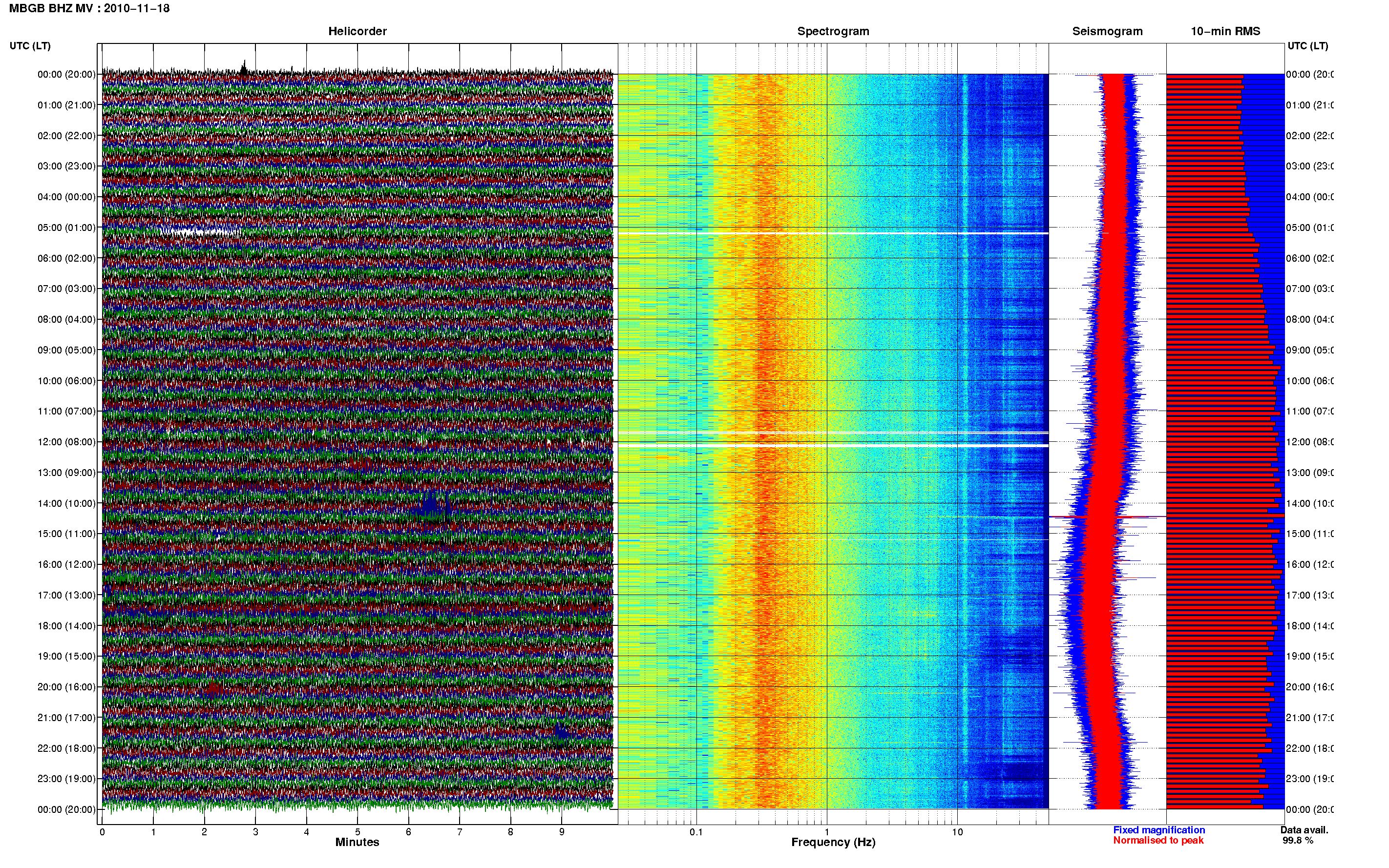The height and width of the screenshot is (868, 1389).
Task: Click the '7' tick on the Minutes axis
Action: coord(460,832)
